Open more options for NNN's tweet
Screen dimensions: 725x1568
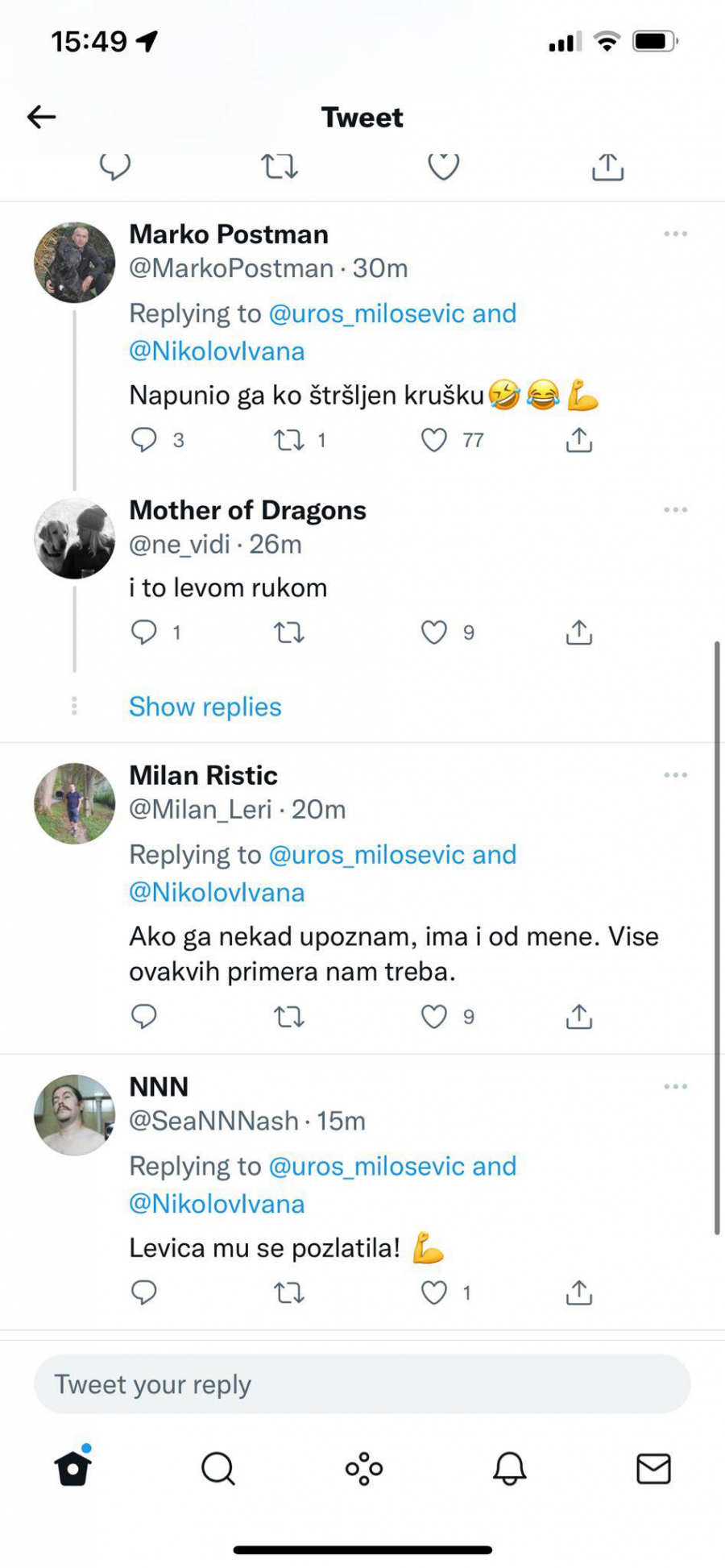[x=675, y=1087]
